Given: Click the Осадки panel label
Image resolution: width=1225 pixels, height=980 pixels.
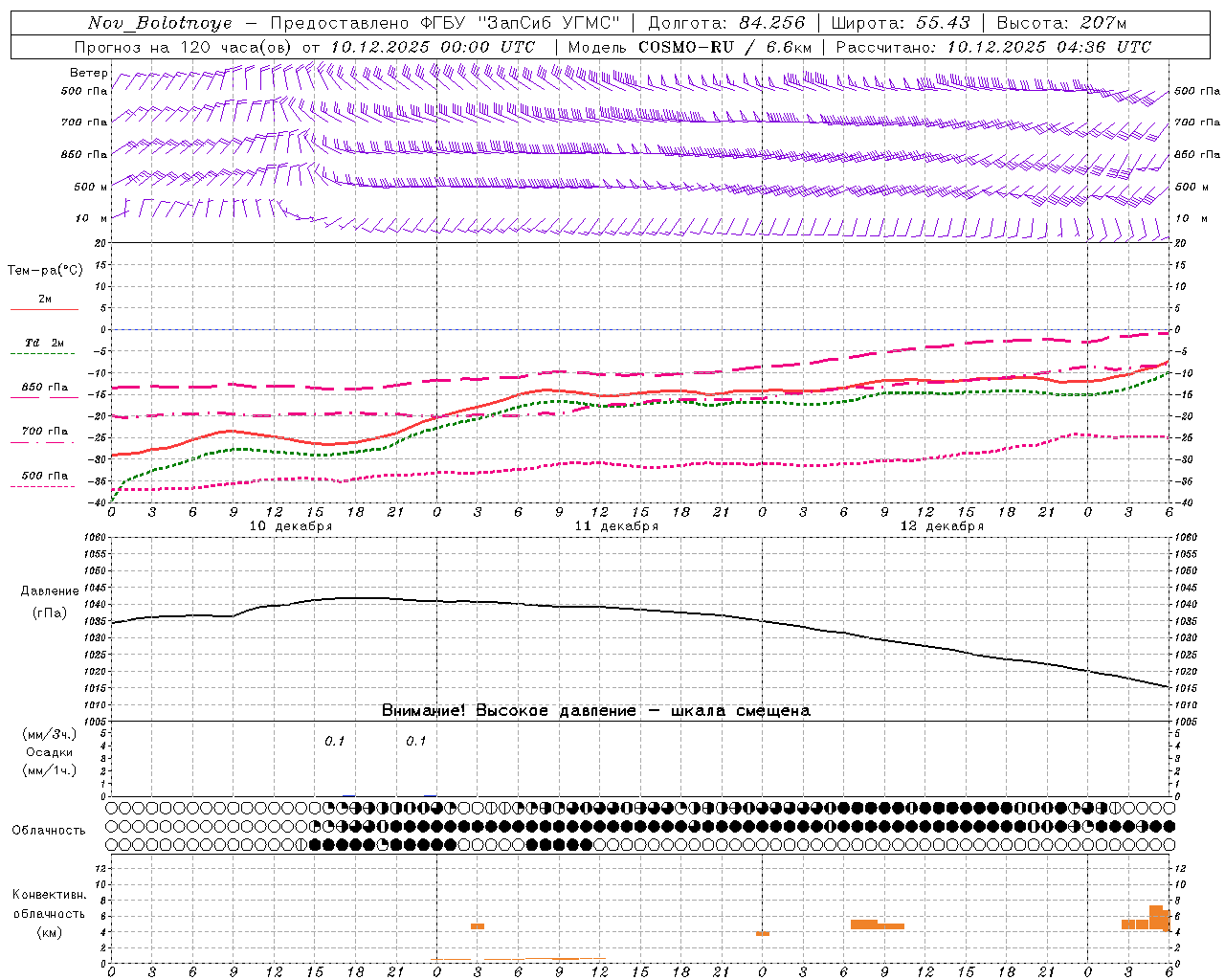Looking at the screenshot, I should 50,752.
